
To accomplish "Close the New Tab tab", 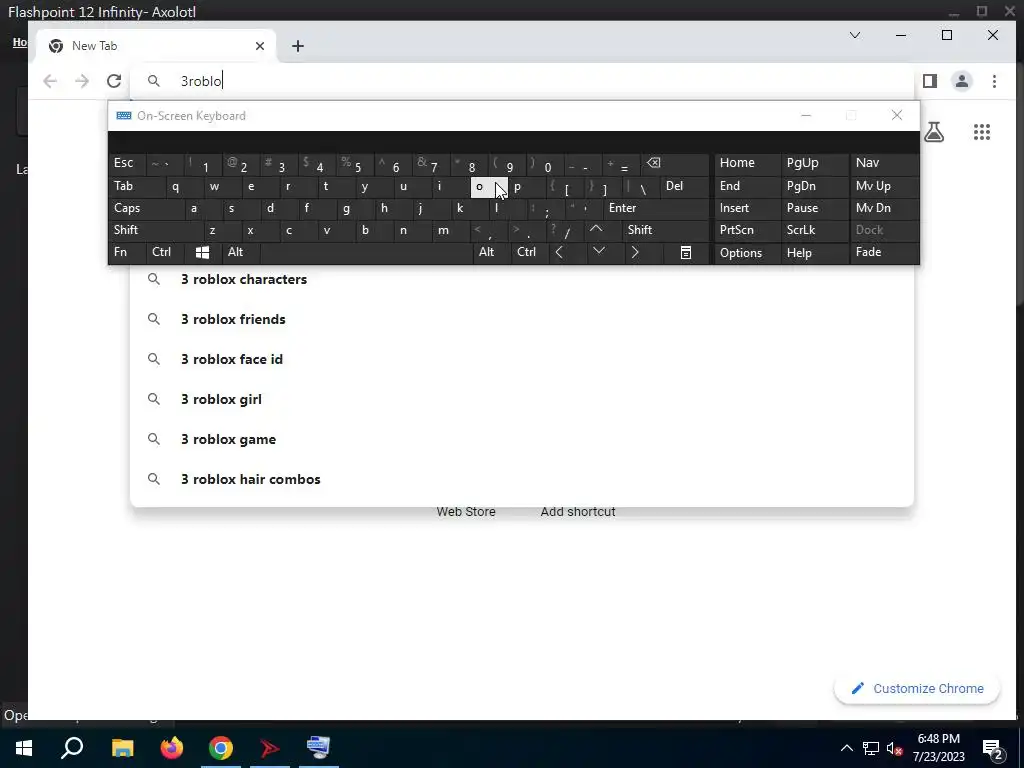I will pos(260,46).
